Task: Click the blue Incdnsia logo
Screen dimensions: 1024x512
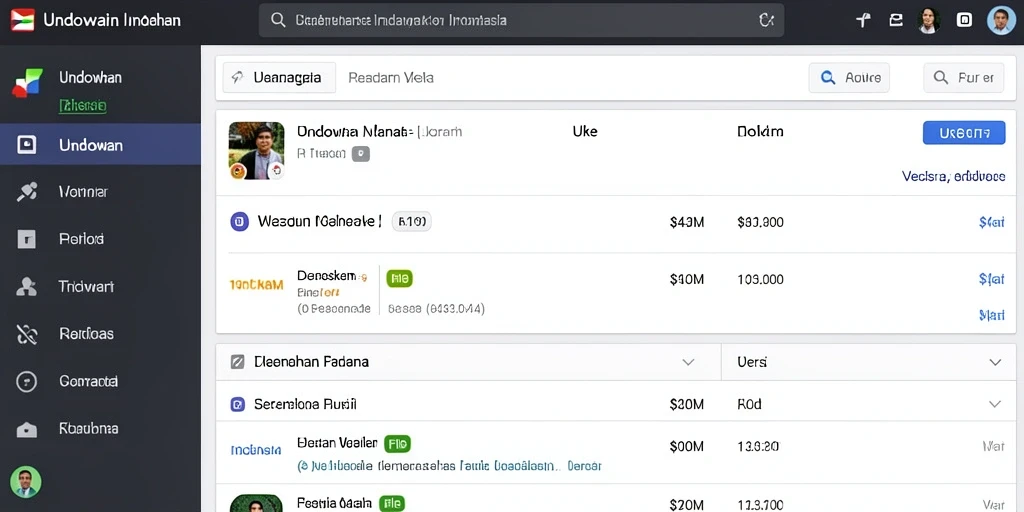Action: pos(256,450)
